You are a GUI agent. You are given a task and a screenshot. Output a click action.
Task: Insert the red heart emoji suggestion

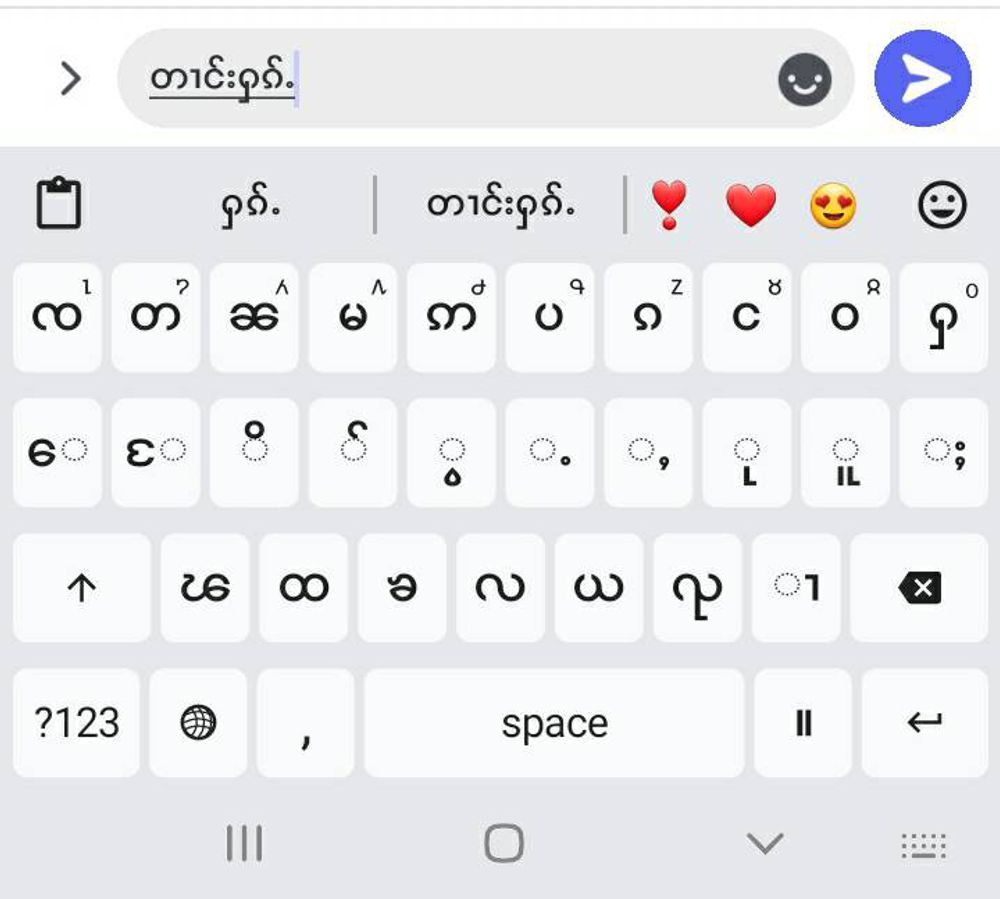(x=751, y=205)
